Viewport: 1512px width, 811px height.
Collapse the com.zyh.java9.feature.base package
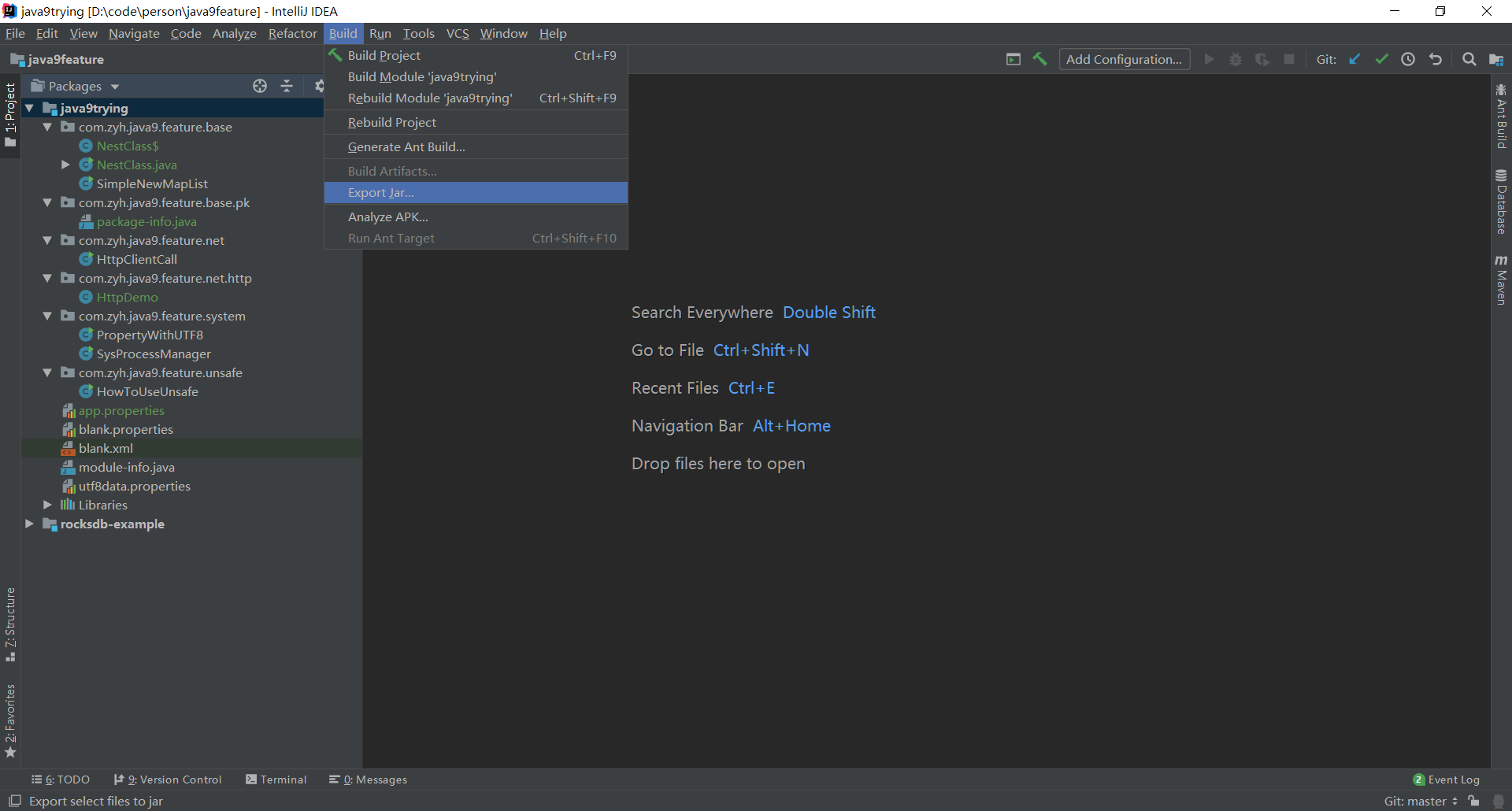pyautogui.click(x=47, y=127)
